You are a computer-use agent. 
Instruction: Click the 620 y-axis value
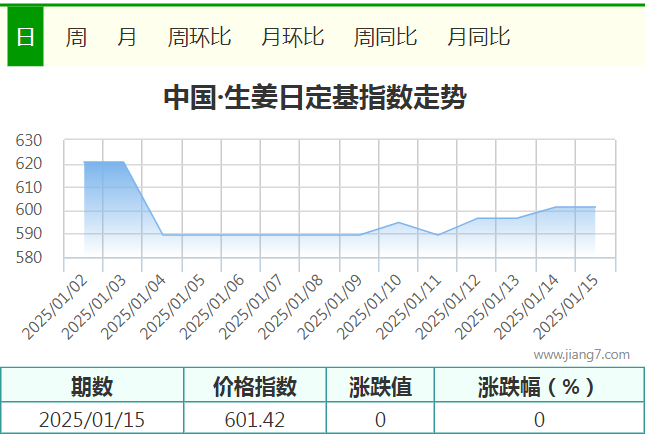pos(29,164)
